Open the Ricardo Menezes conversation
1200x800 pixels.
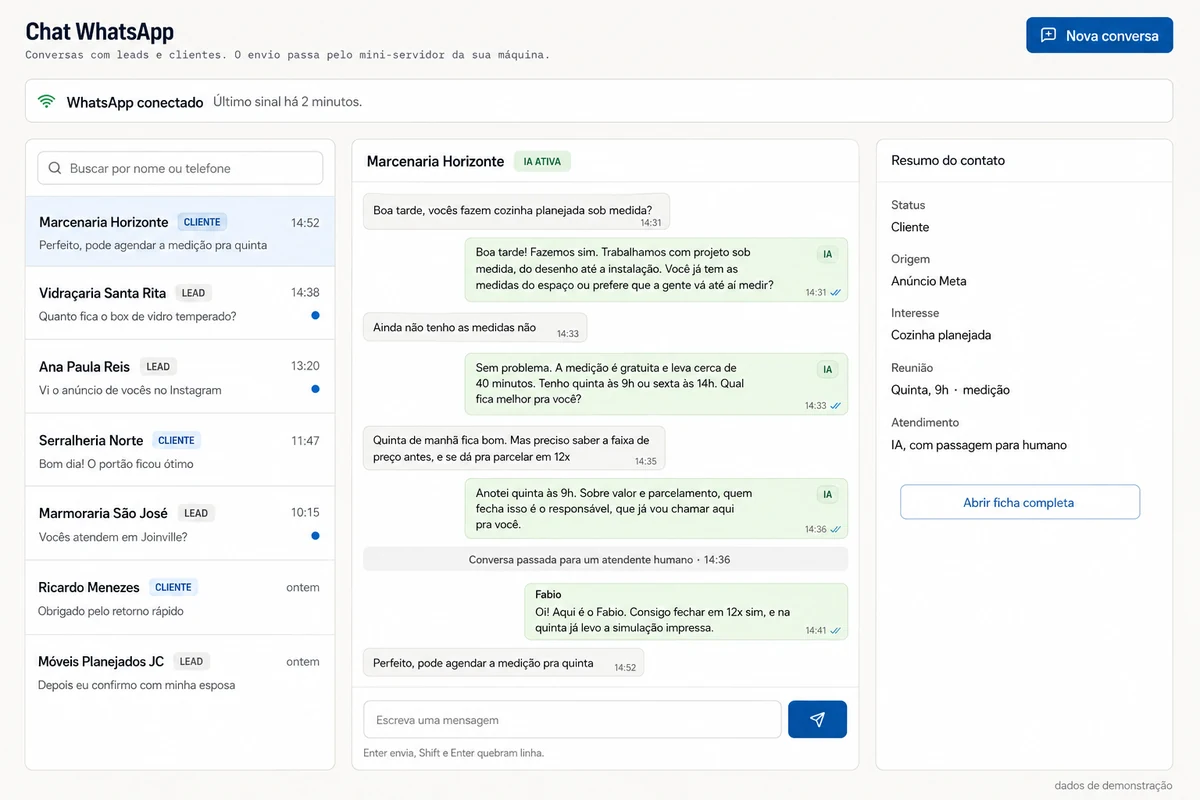click(180, 598)
